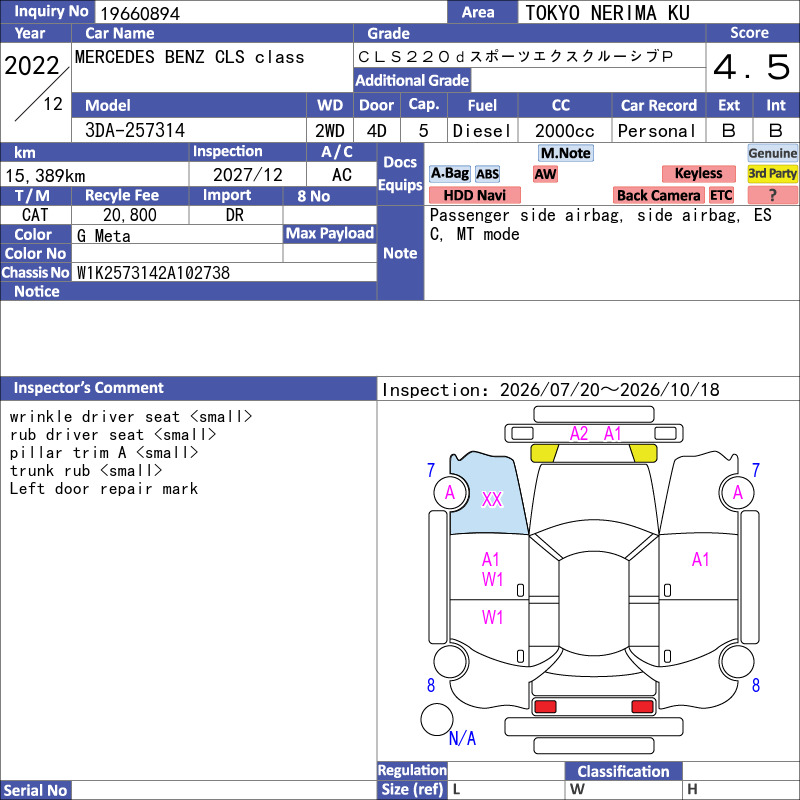Click the A1 mark on right front door
This screenshot has height=800, width=800.
[x=701, y=560]
